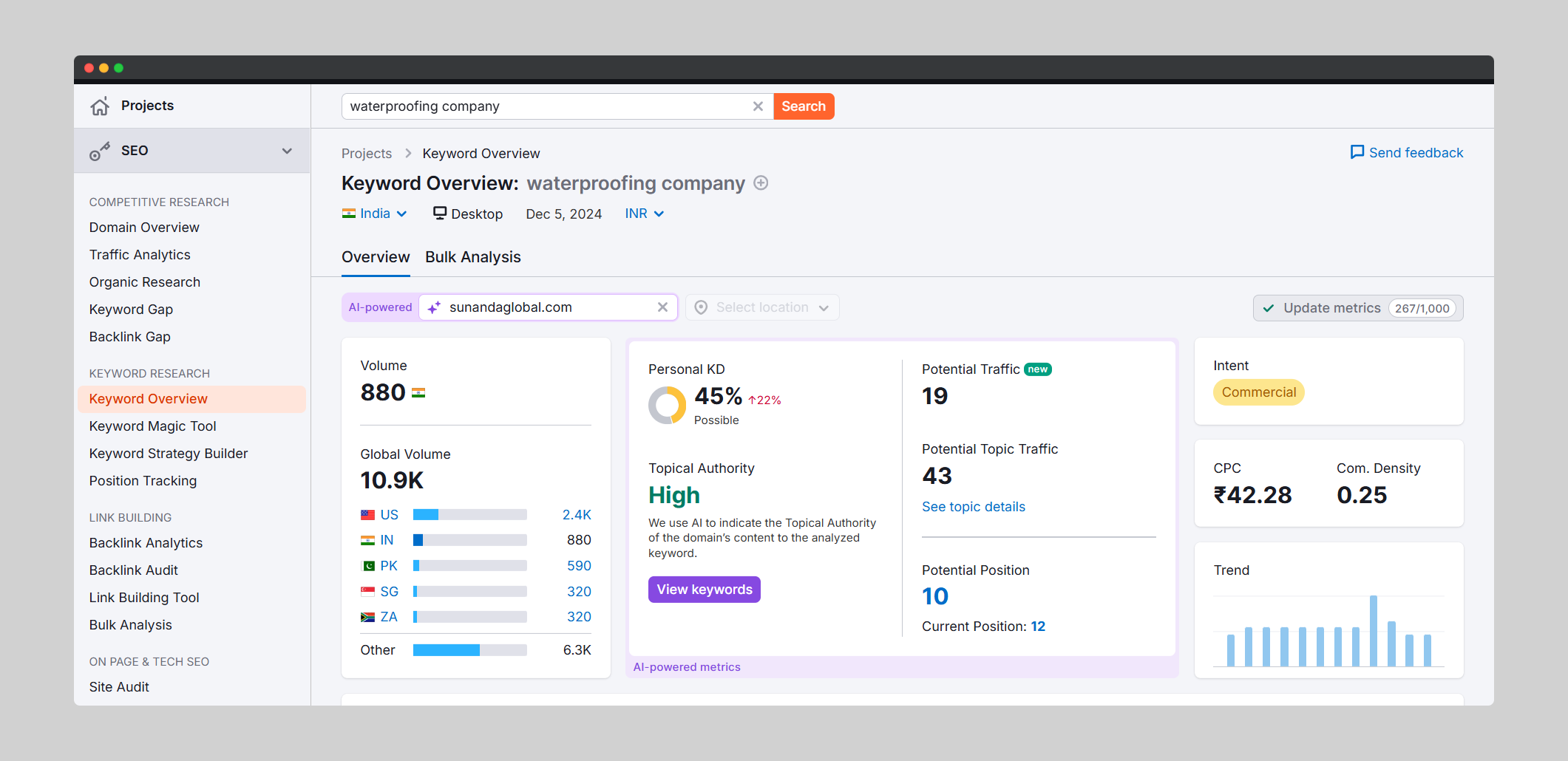Open the India country dropdown

[375, 214]
